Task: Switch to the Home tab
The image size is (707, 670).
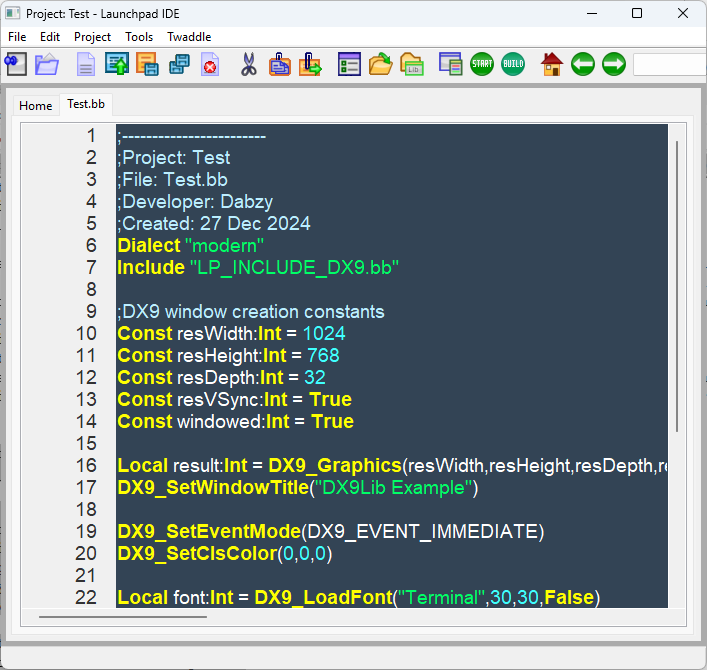Action: (x=35, y=106)
